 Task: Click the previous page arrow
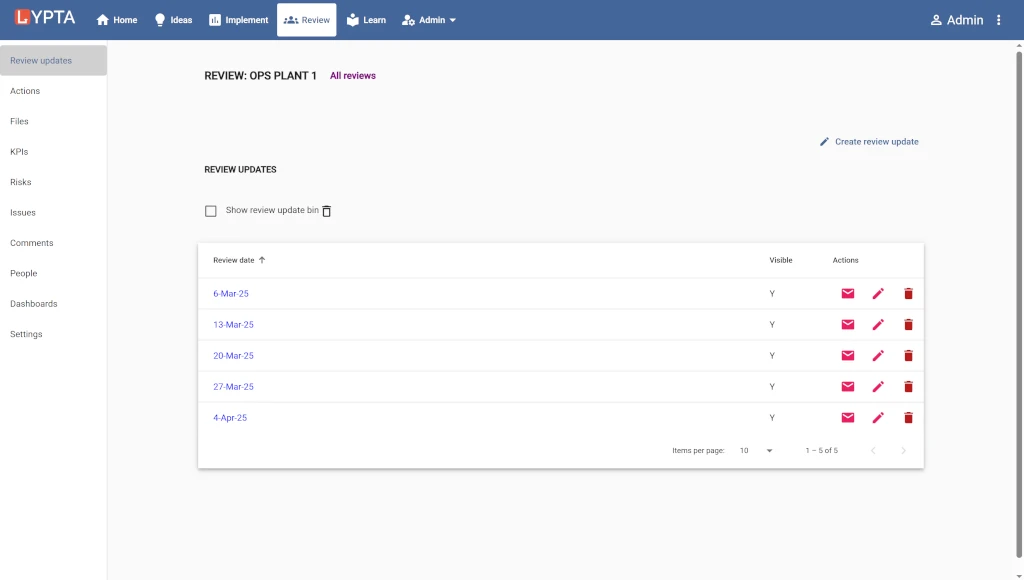pos(873,451)
